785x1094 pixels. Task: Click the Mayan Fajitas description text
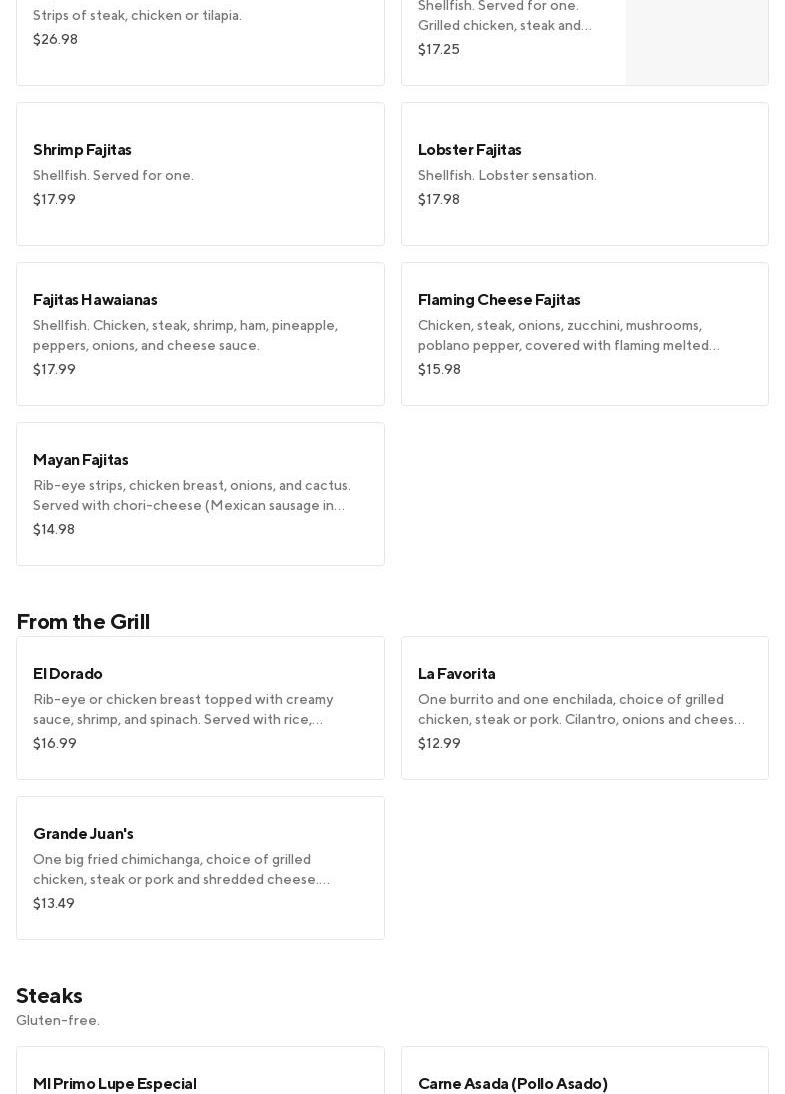(191, 496)
